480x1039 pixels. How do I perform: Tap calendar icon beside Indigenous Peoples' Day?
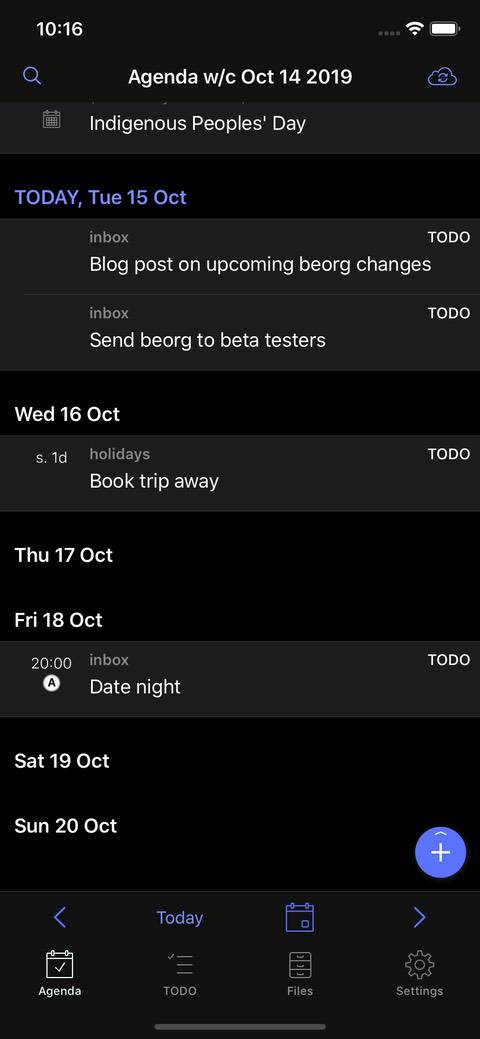tap(51, 120)
